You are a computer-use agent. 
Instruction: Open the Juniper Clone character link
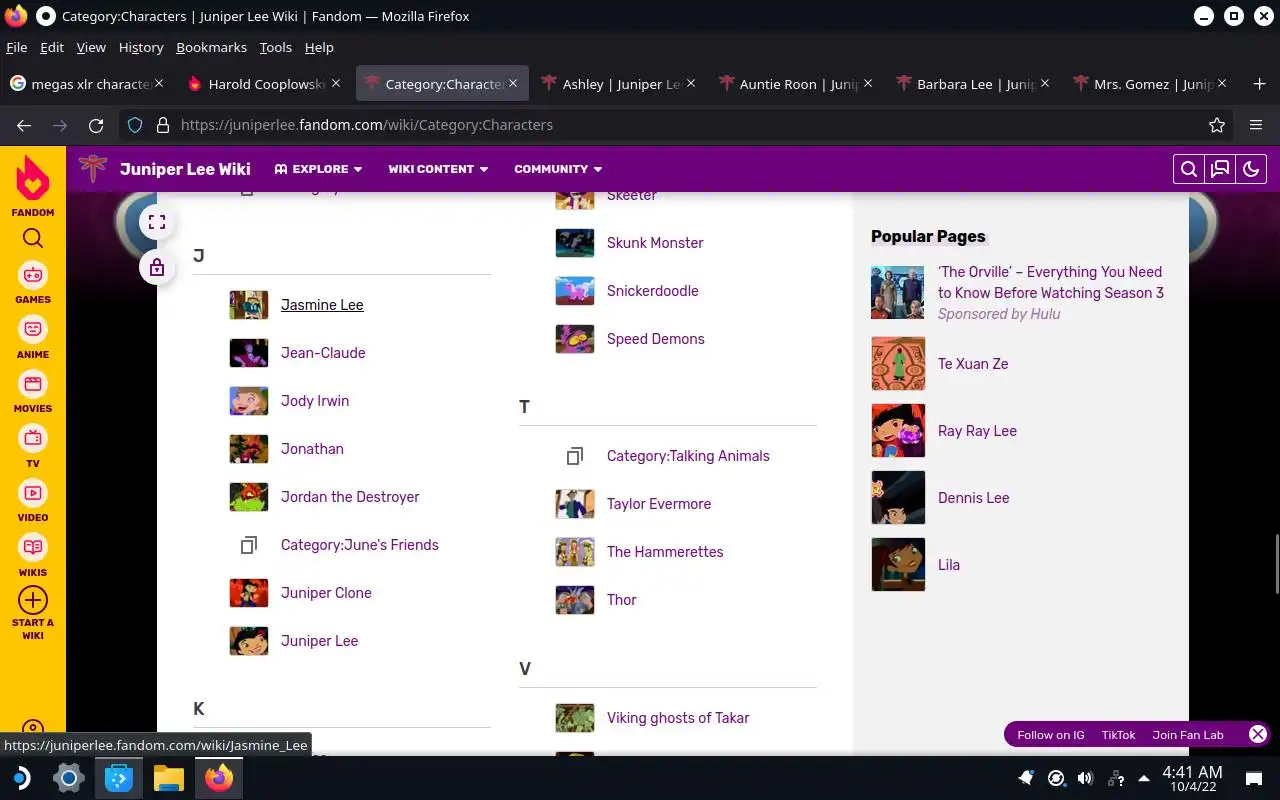tap(326, 593)
